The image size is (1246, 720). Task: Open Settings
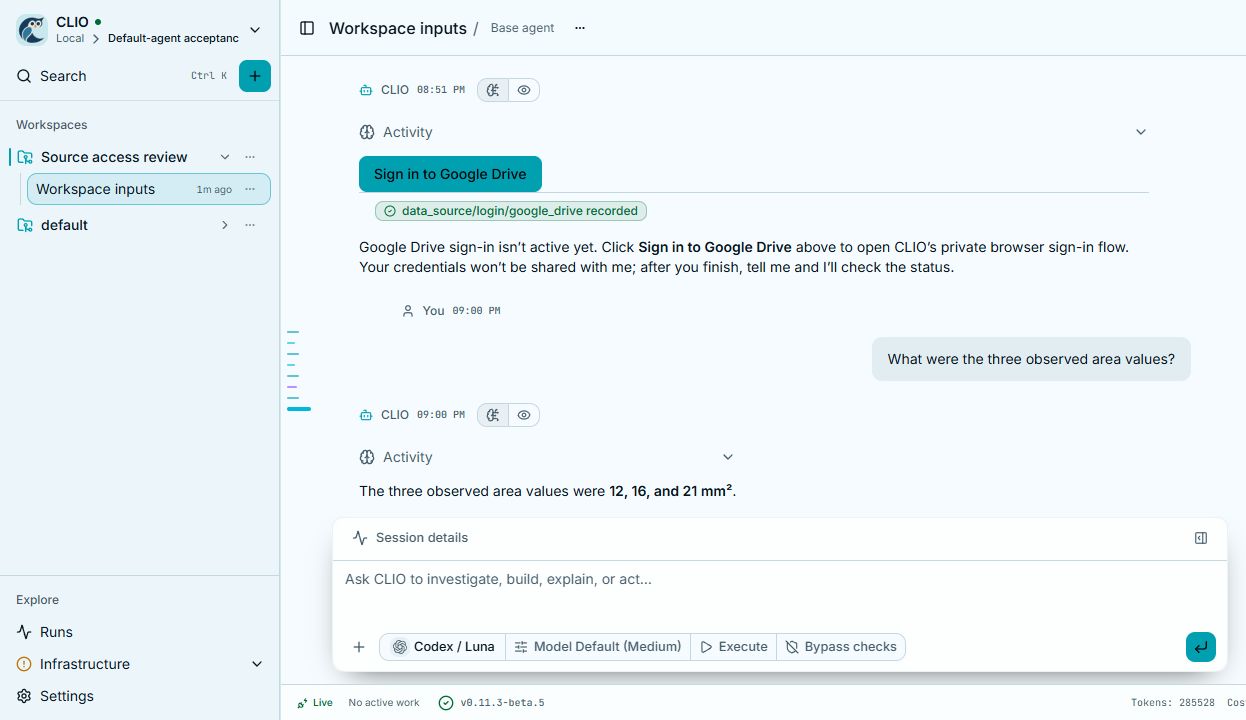click(67, 696)
